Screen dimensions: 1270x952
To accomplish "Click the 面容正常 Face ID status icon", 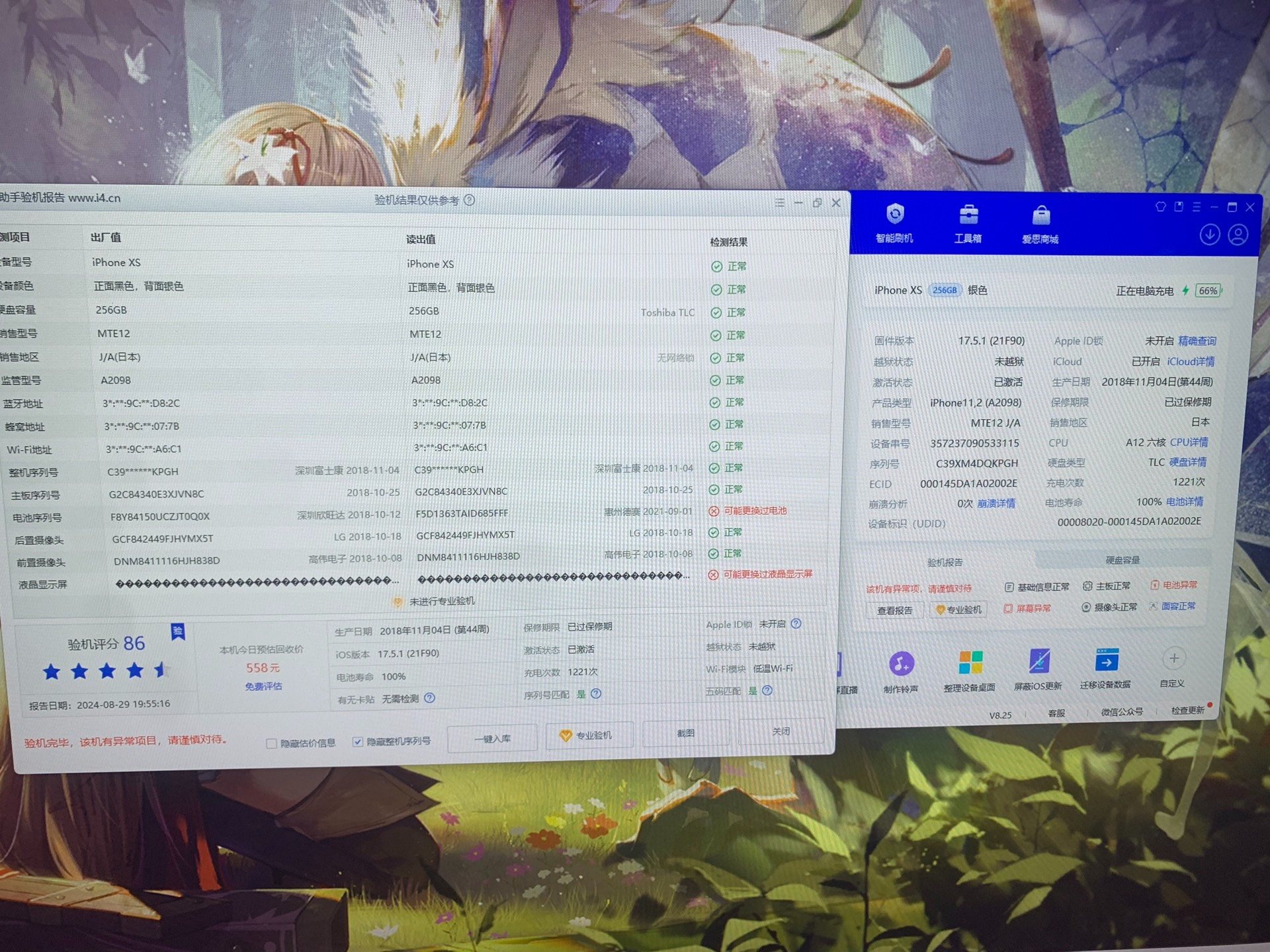I will click(x=1154, y=606).
